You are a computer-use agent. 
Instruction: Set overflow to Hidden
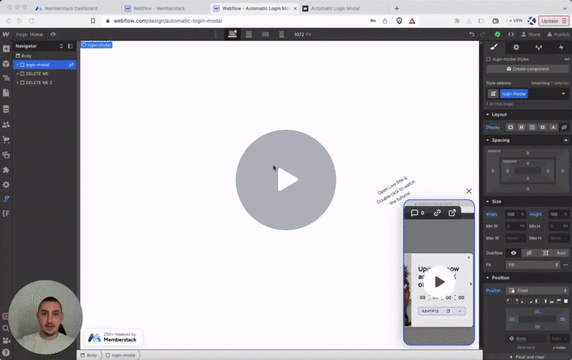529,253
